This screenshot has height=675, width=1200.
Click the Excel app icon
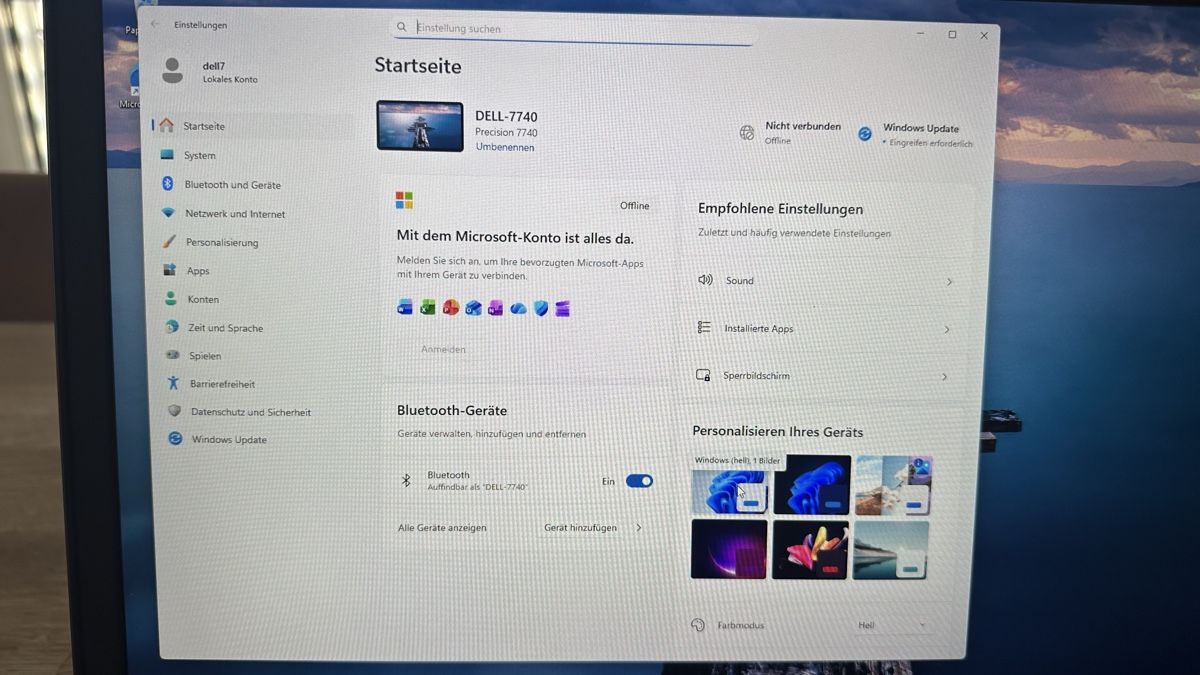[428, 308]
